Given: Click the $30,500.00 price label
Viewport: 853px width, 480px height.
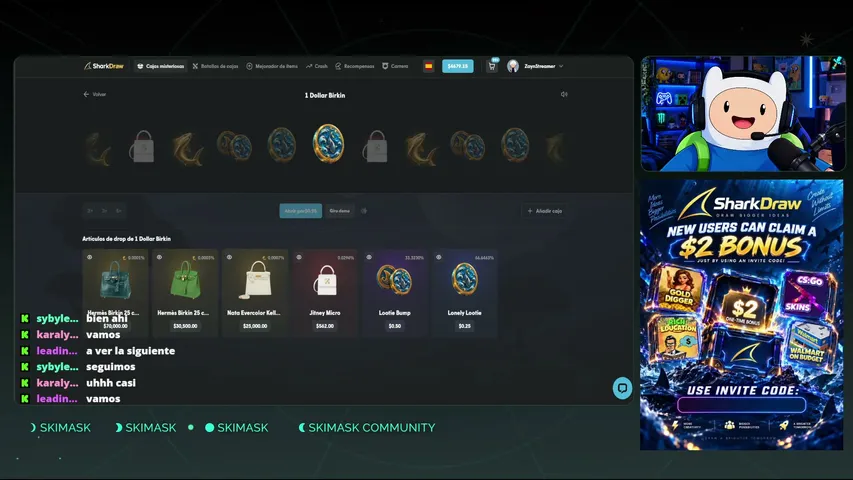Looking at the screenshot, I should (185, 326).
